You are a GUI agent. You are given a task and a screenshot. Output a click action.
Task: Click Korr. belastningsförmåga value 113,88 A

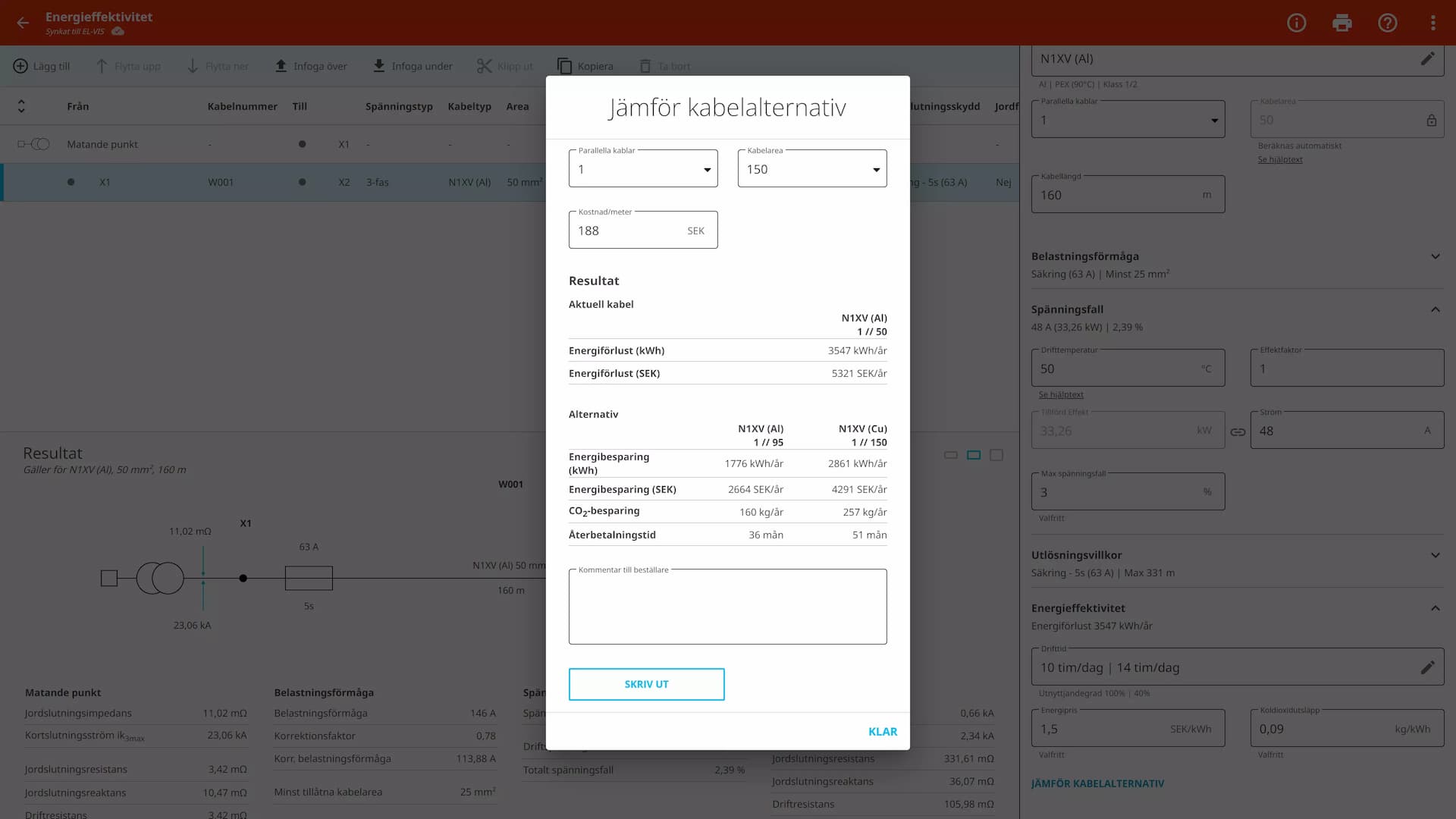pos(476,758)
